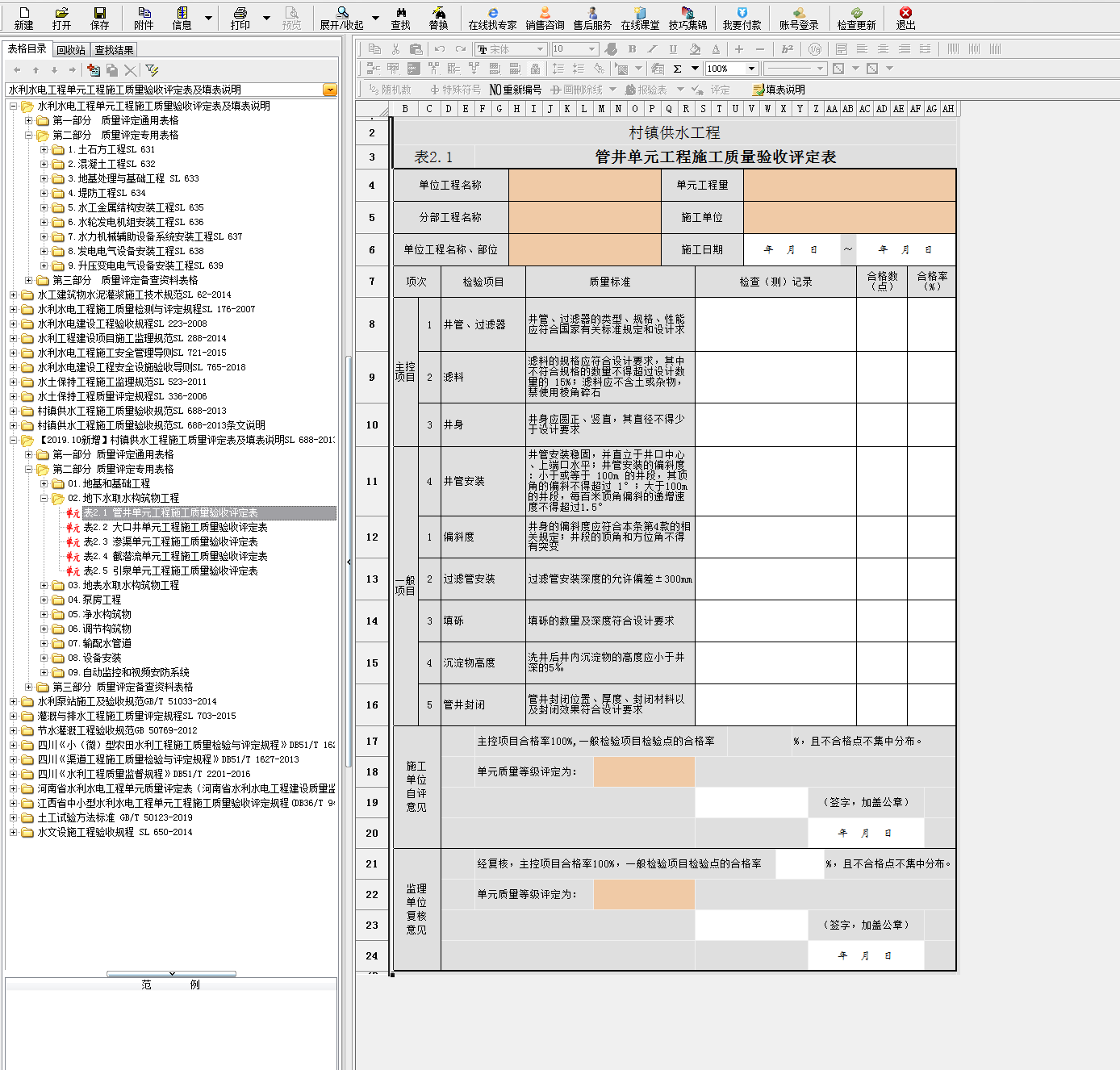The height and width of the screenshot is (1070, 1120).
Task: Click the 新建 (New) toolbar icon
Action: (x=23, y=18)
